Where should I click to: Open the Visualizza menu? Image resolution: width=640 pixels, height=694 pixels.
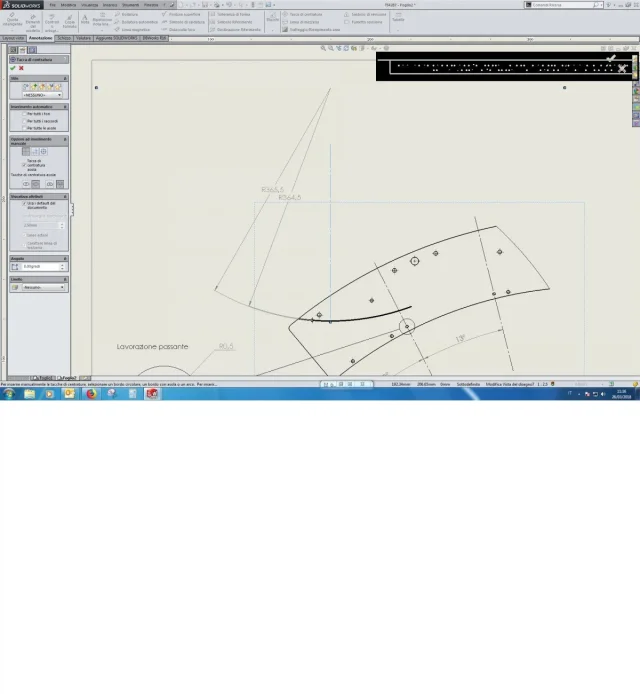(x=89, y=5)
